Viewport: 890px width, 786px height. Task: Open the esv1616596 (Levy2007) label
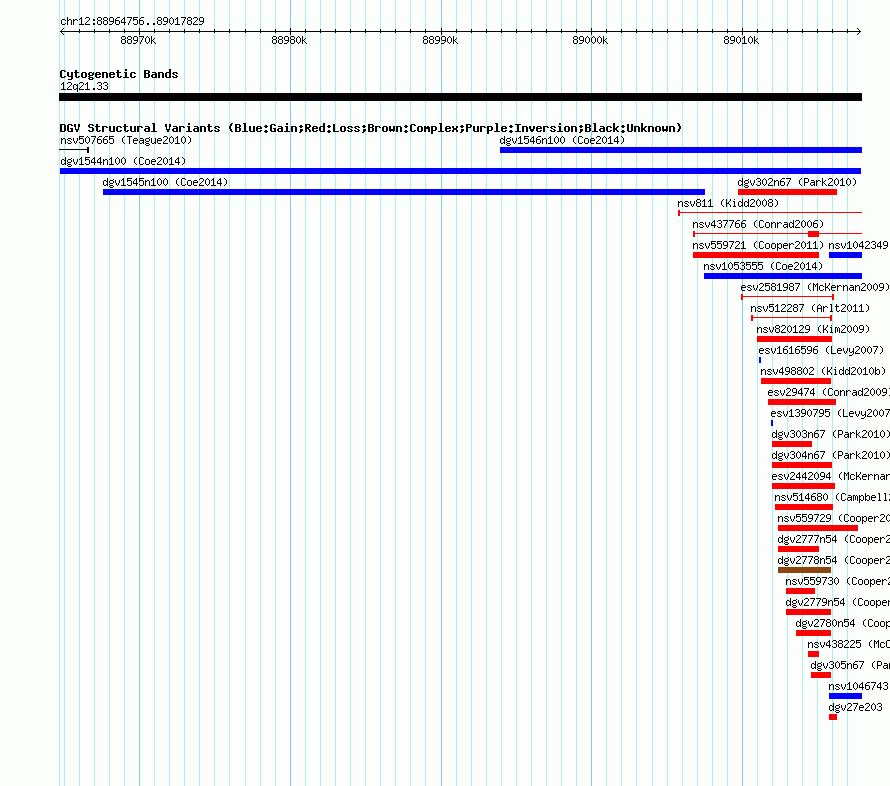coord(821,350)
